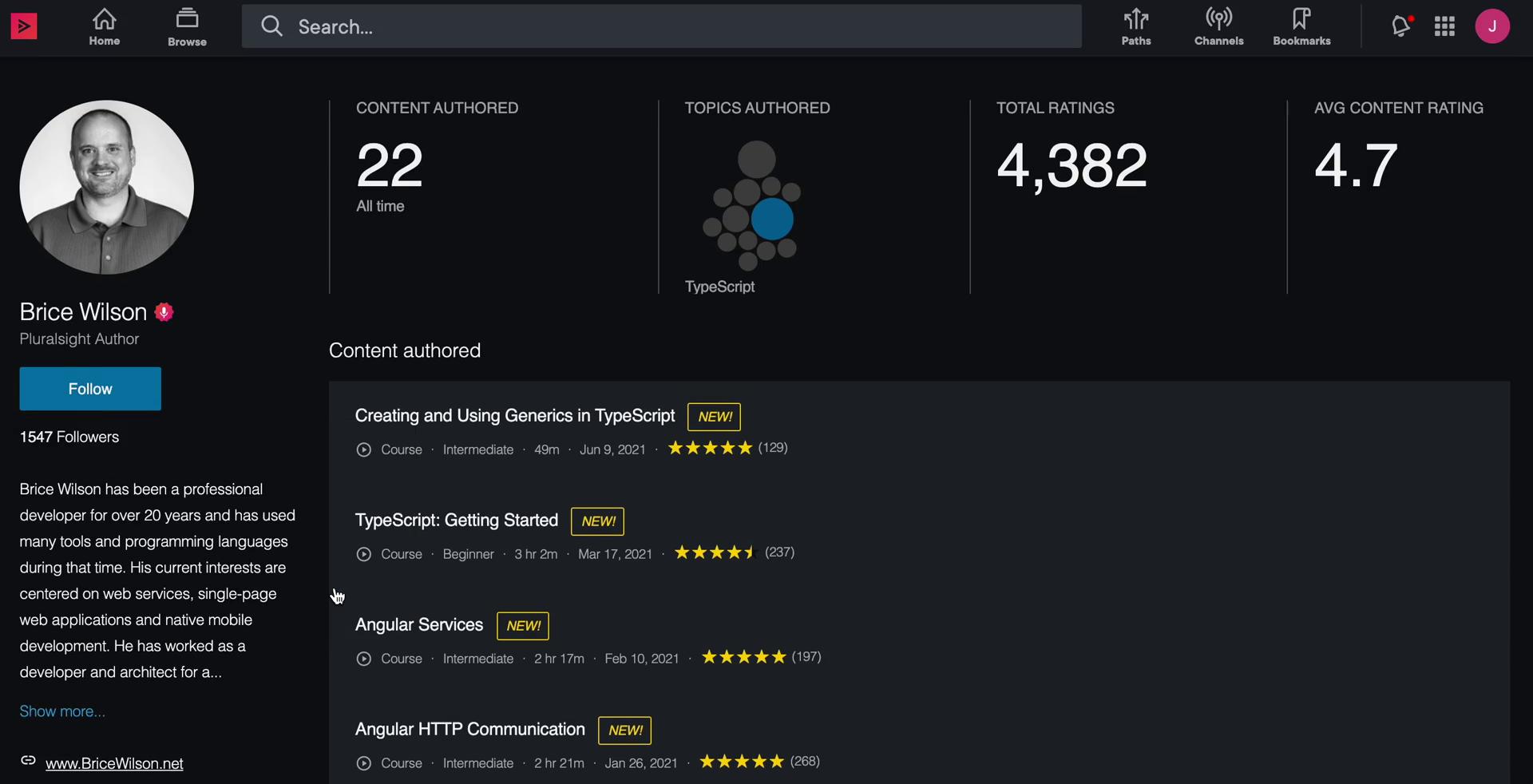Click the Pluralsight Author subtitle
This screenshot has width=1533, height=784.
(x=79, y=339)
